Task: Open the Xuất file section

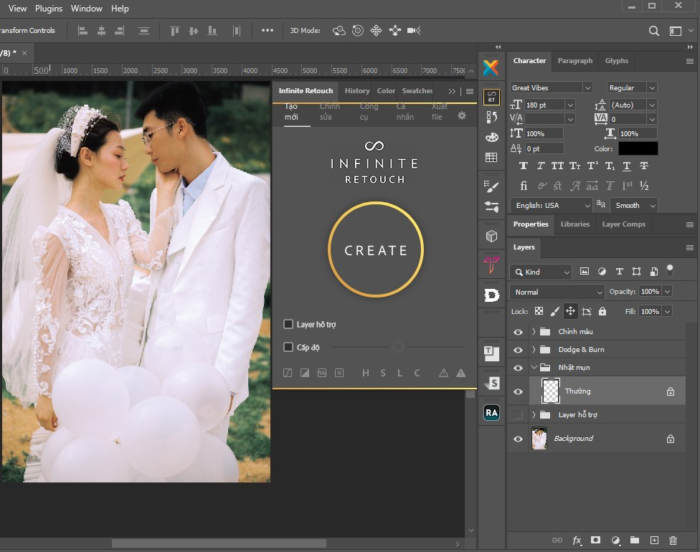Action: [439, 112]
